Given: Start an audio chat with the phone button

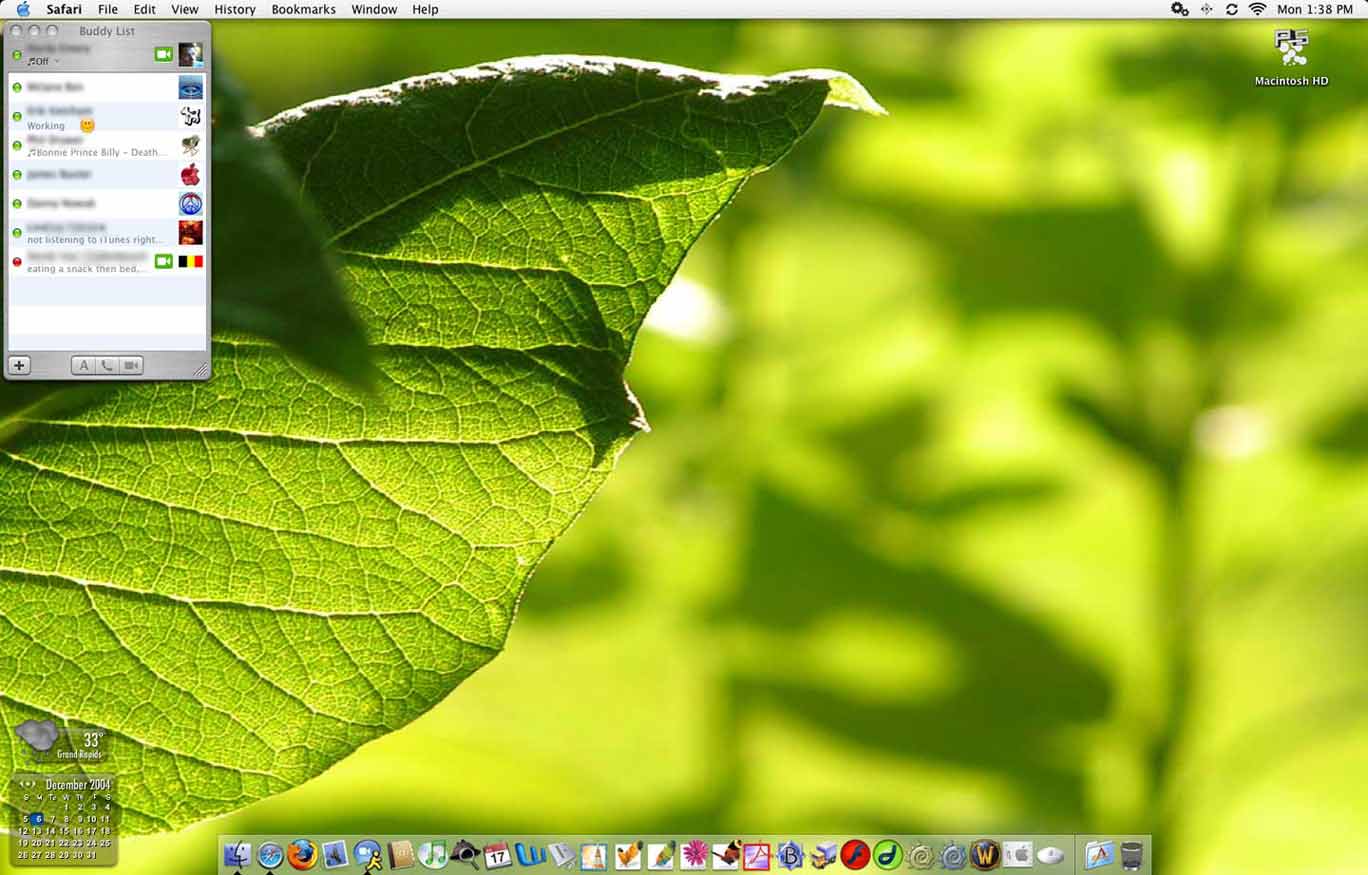Looking at the screenshot, I should pos(108,365).
